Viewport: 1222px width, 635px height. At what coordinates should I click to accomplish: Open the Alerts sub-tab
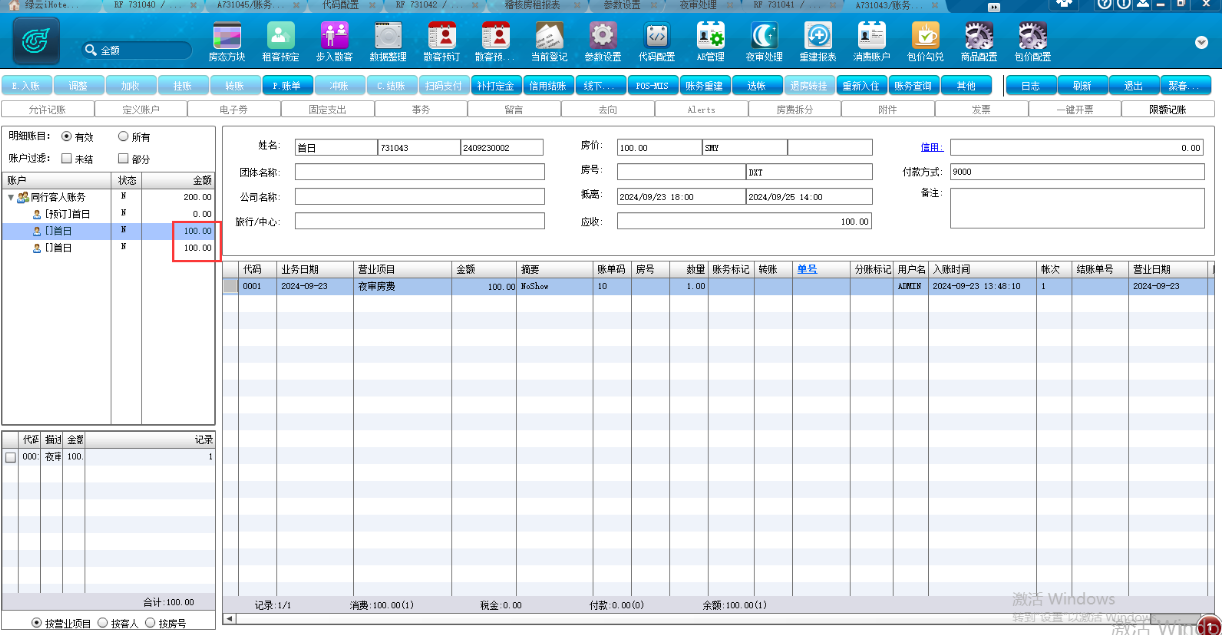point(701,109)
